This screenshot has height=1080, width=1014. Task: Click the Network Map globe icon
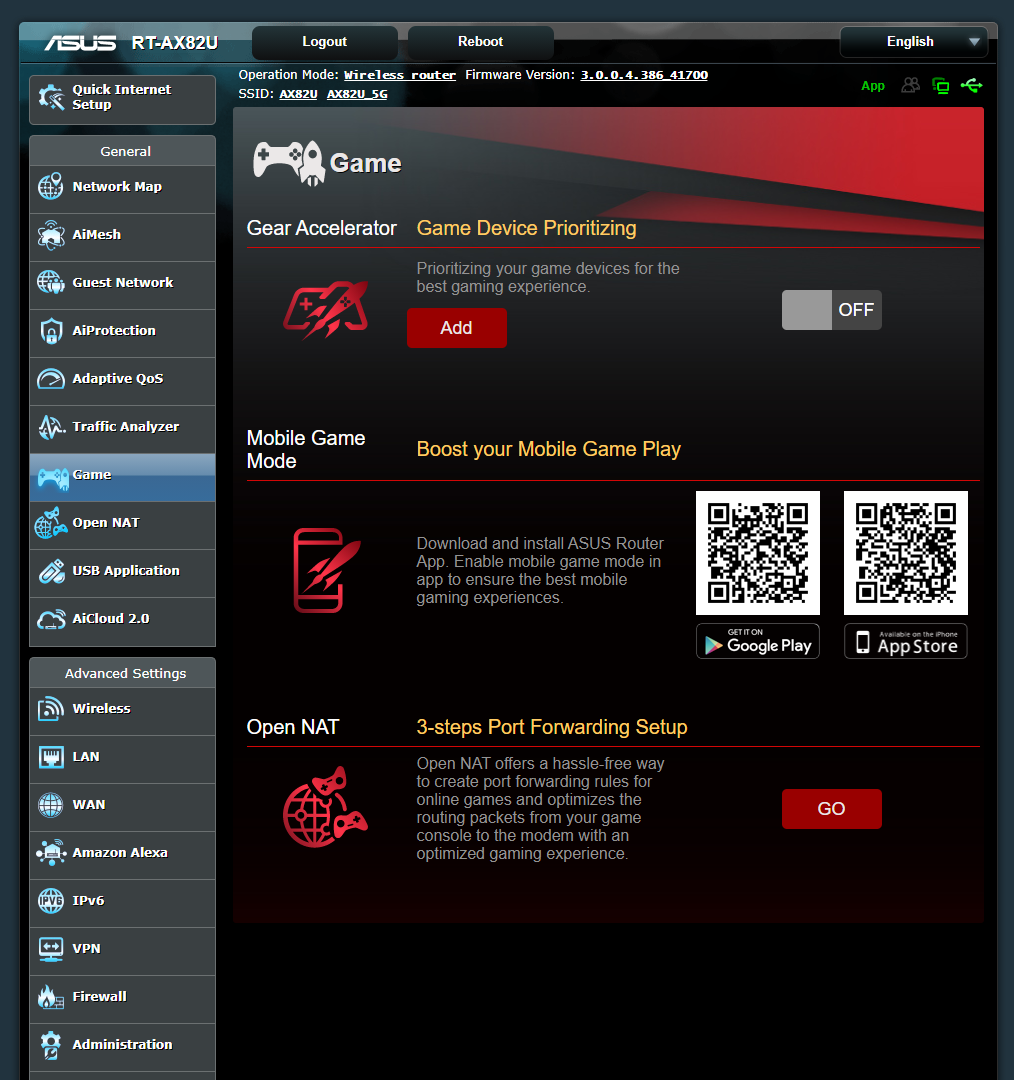coord(51,187)
